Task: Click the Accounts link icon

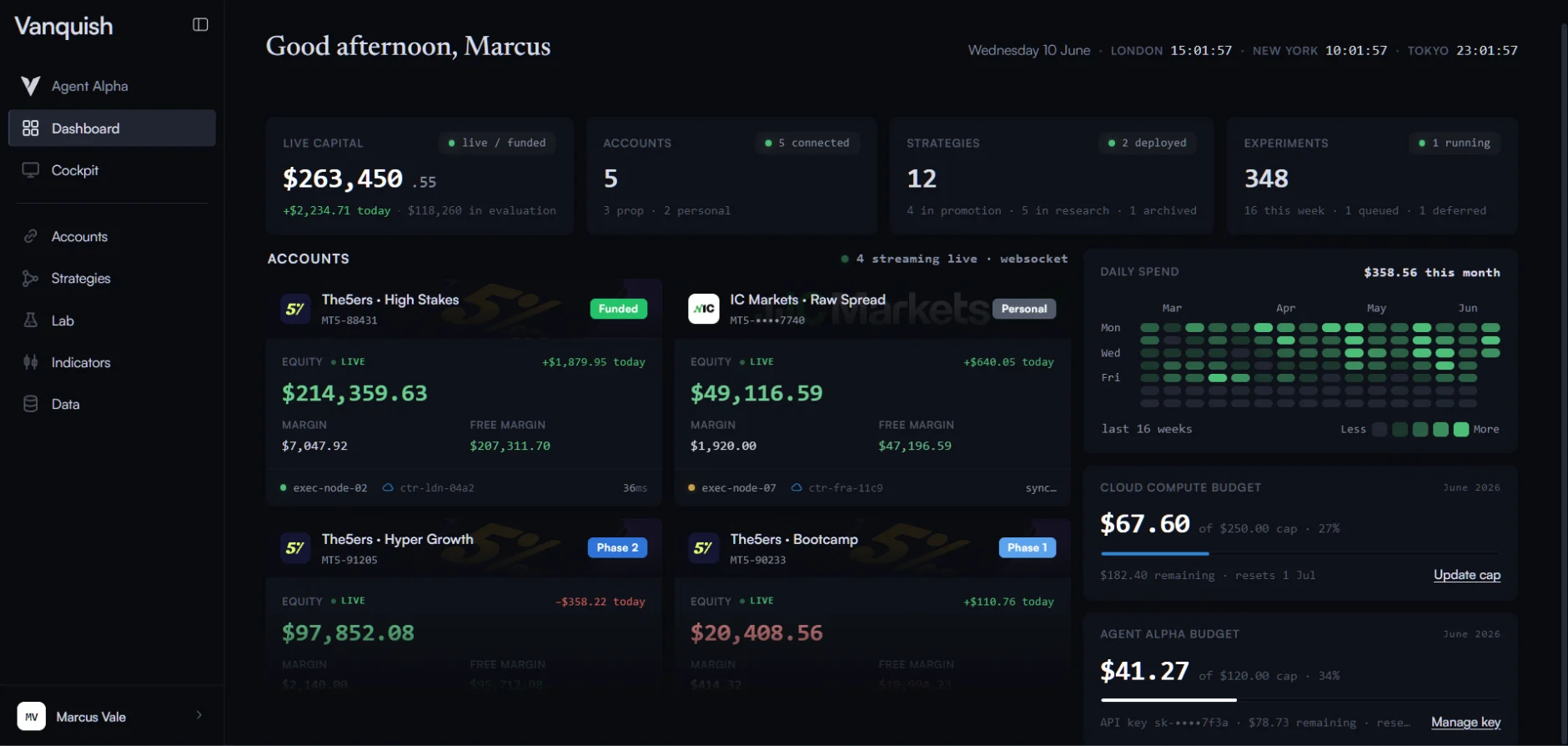Action: coord(31,236)
